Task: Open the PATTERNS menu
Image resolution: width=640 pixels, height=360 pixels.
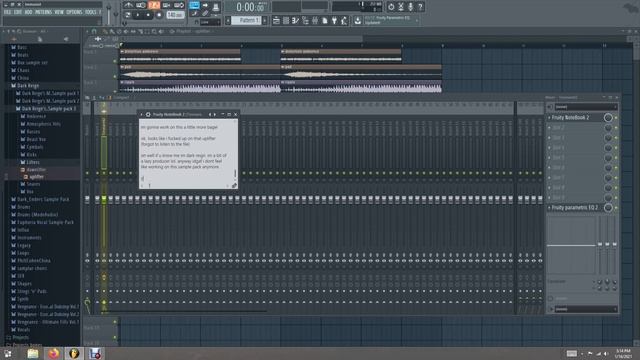Action: pos(43,12)
